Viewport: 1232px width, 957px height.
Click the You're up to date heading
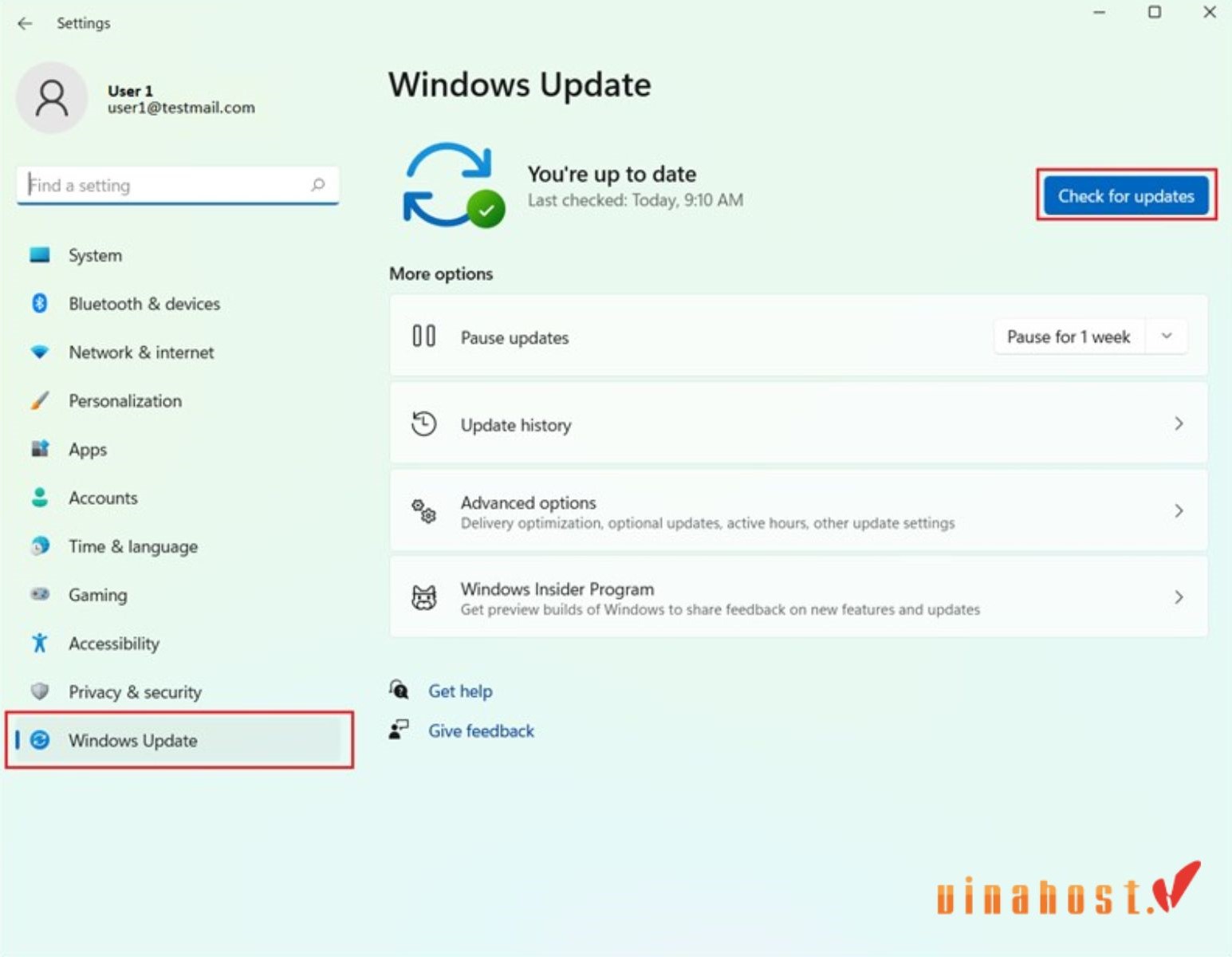click(x=612, y=174)
